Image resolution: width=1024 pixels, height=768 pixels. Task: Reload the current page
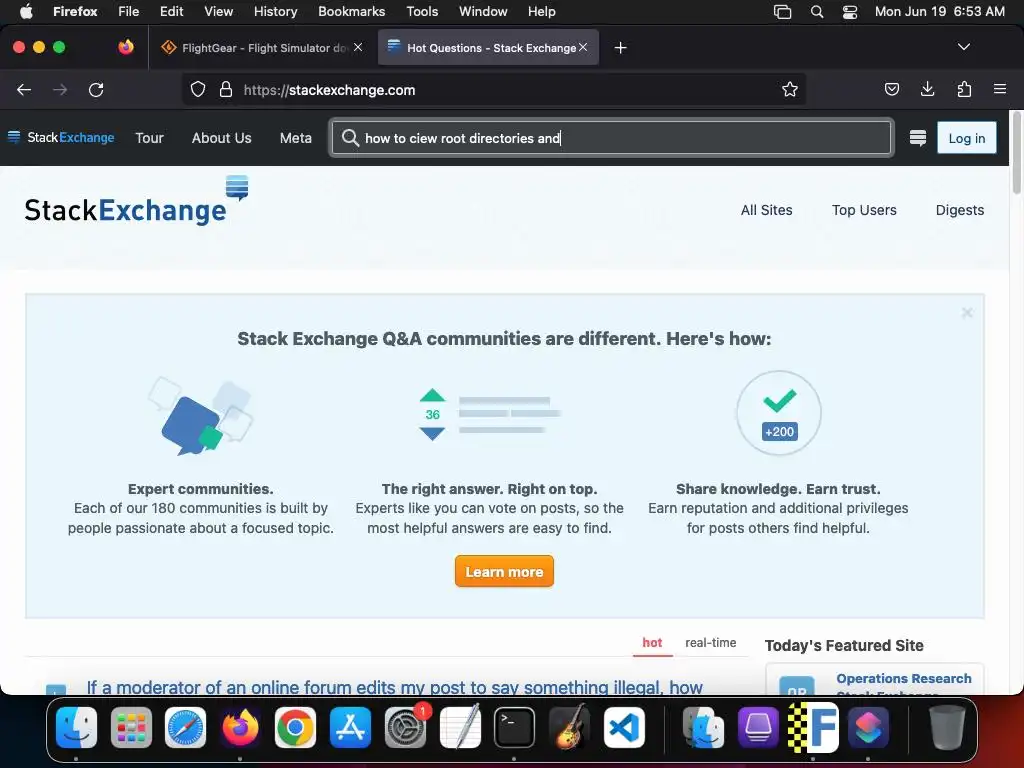(x=96, y=89)
